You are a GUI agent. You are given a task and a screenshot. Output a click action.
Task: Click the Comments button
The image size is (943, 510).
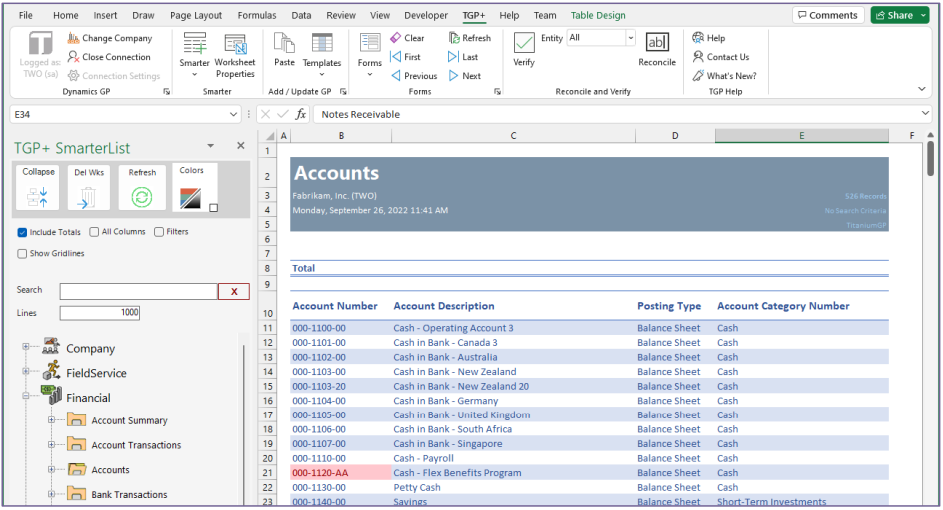click(828, 15)
